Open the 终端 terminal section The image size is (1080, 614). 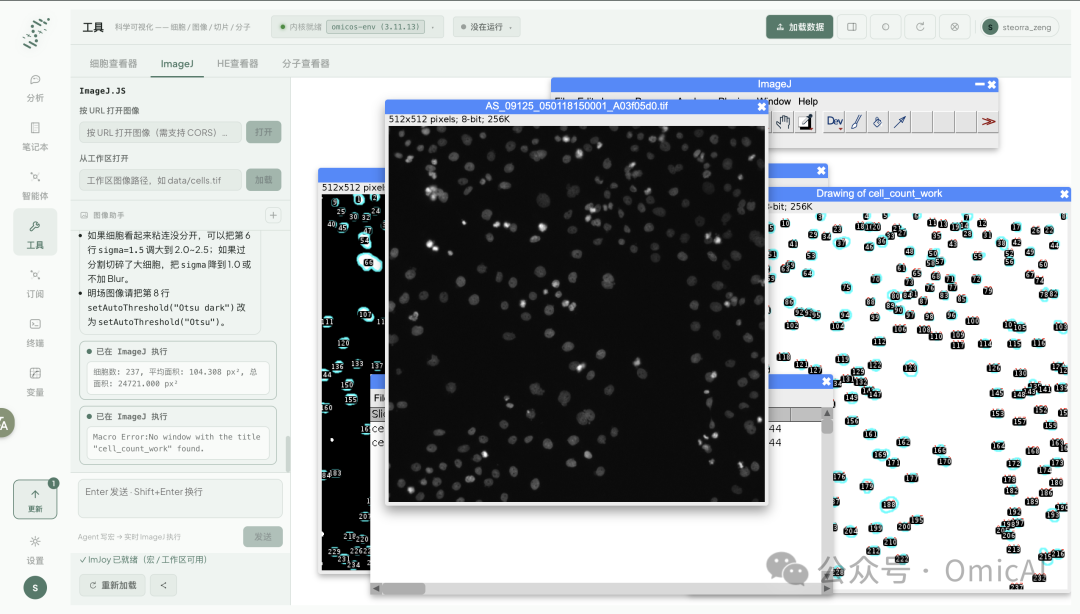click(35, 332)
